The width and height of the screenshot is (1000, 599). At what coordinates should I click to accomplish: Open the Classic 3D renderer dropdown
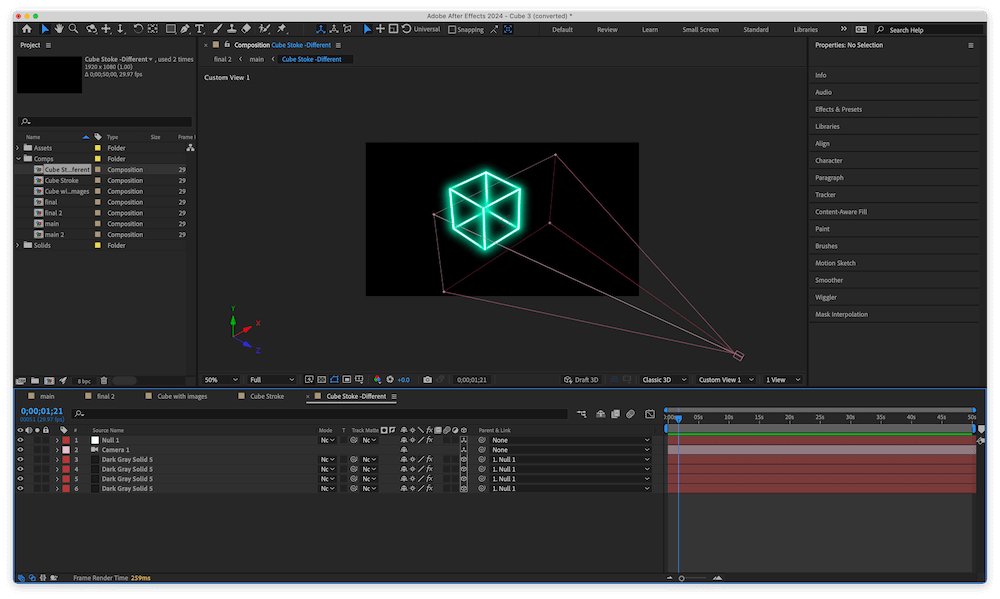[x=665, y=380]
